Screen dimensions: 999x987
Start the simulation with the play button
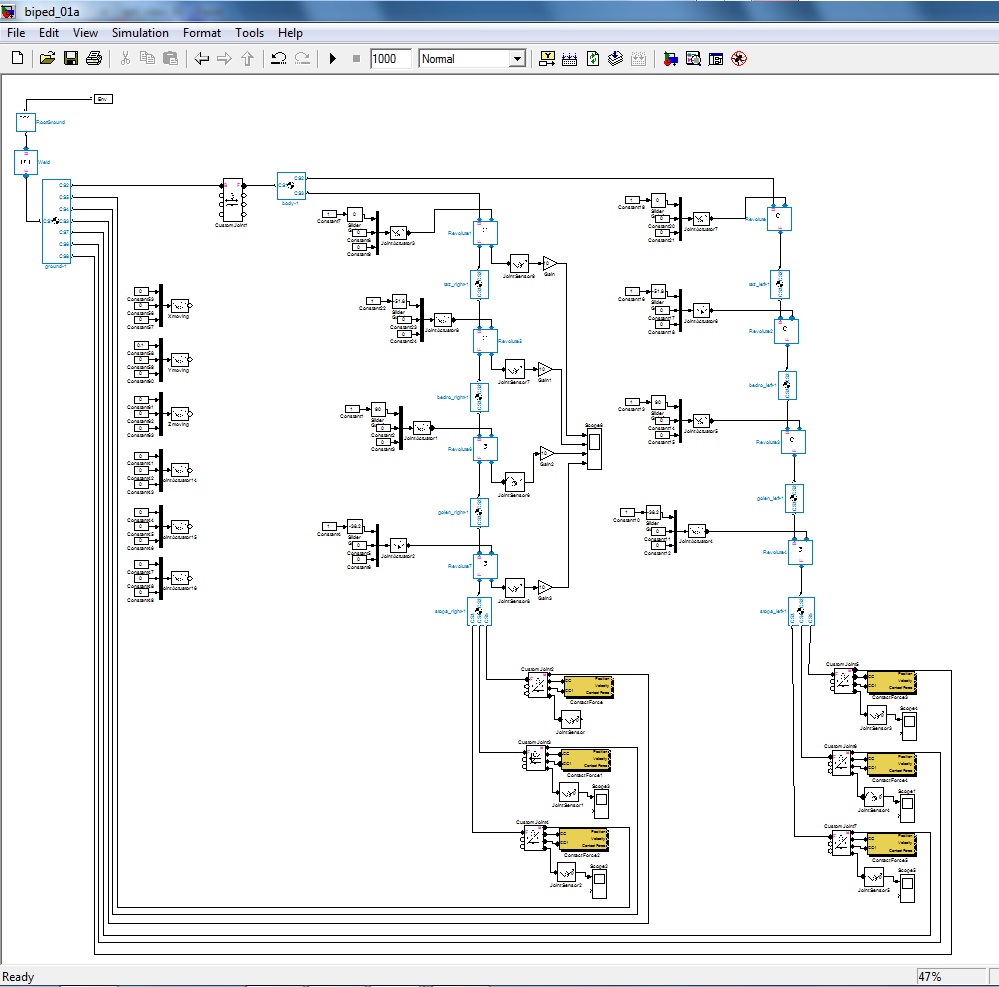[333, 59]
